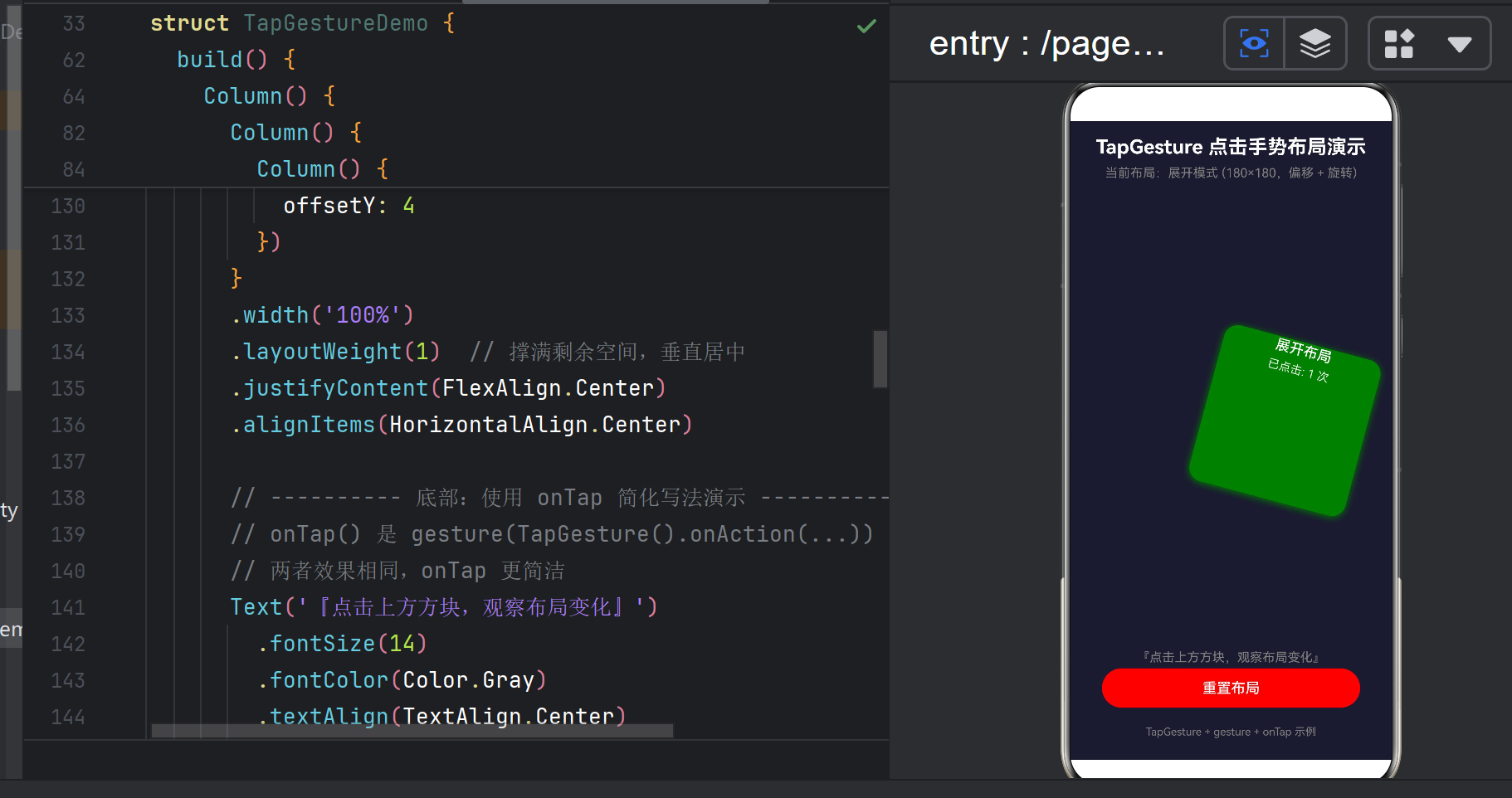1512x798 pixels.
Task: Click .alignItems(HorizontalAlign.Center) line
Action: tap(461, 425)
